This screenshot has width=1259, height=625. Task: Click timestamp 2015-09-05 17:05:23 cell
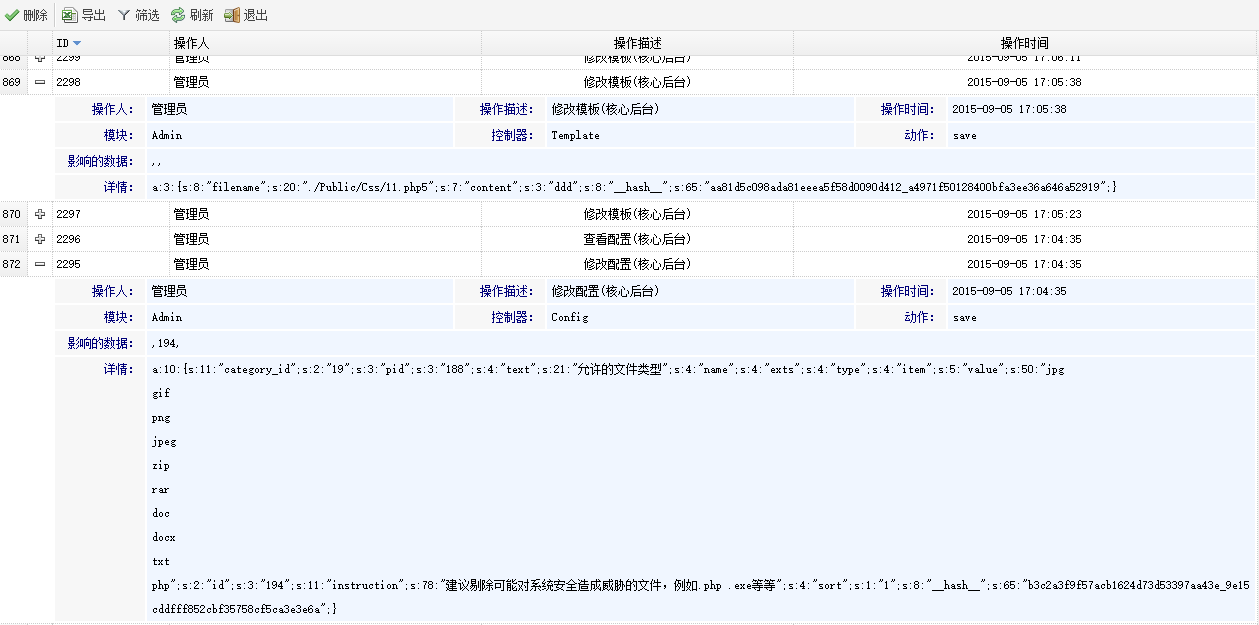[x=1023, y=214]
